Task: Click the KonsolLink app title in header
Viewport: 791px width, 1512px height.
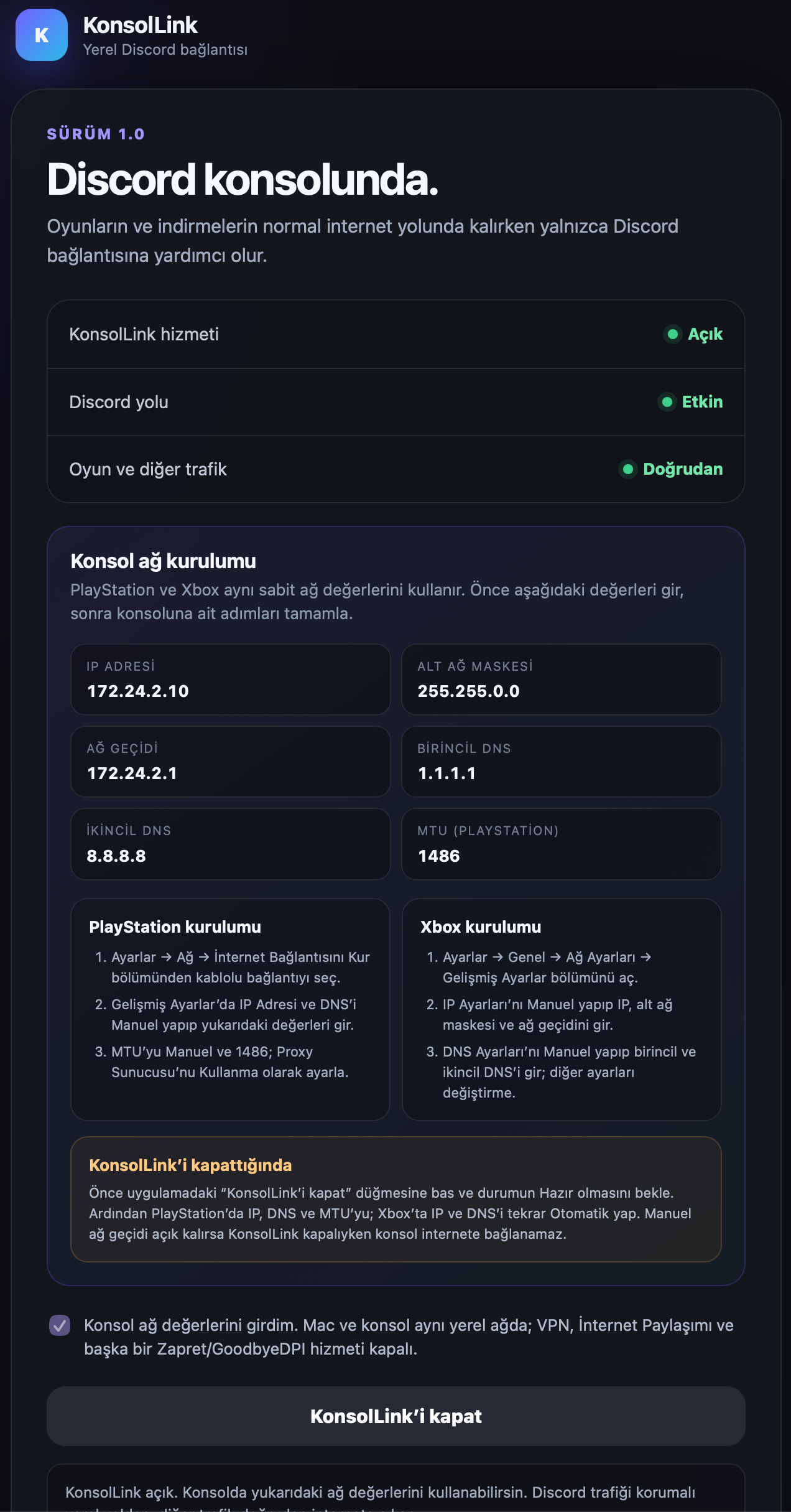Action: point(140,26)
